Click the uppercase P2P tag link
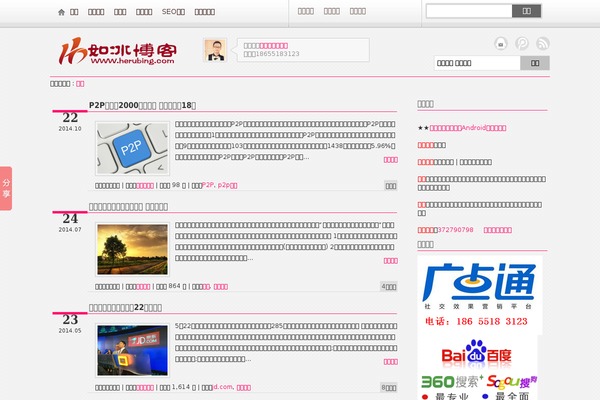600x400 pixels. tap(208, 185)
